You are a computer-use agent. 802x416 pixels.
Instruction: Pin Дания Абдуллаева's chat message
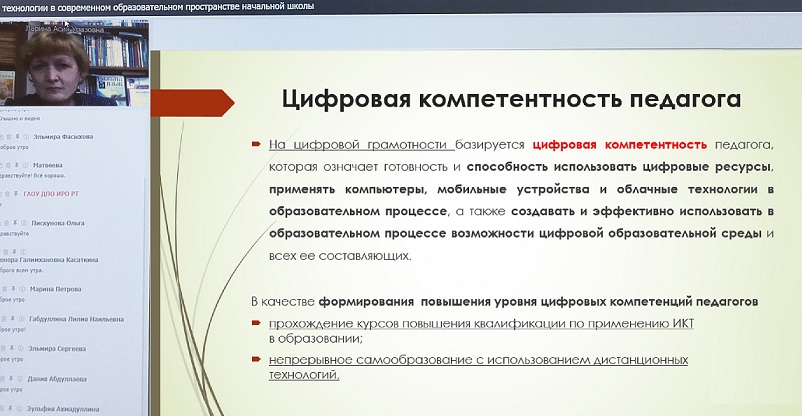11,379
